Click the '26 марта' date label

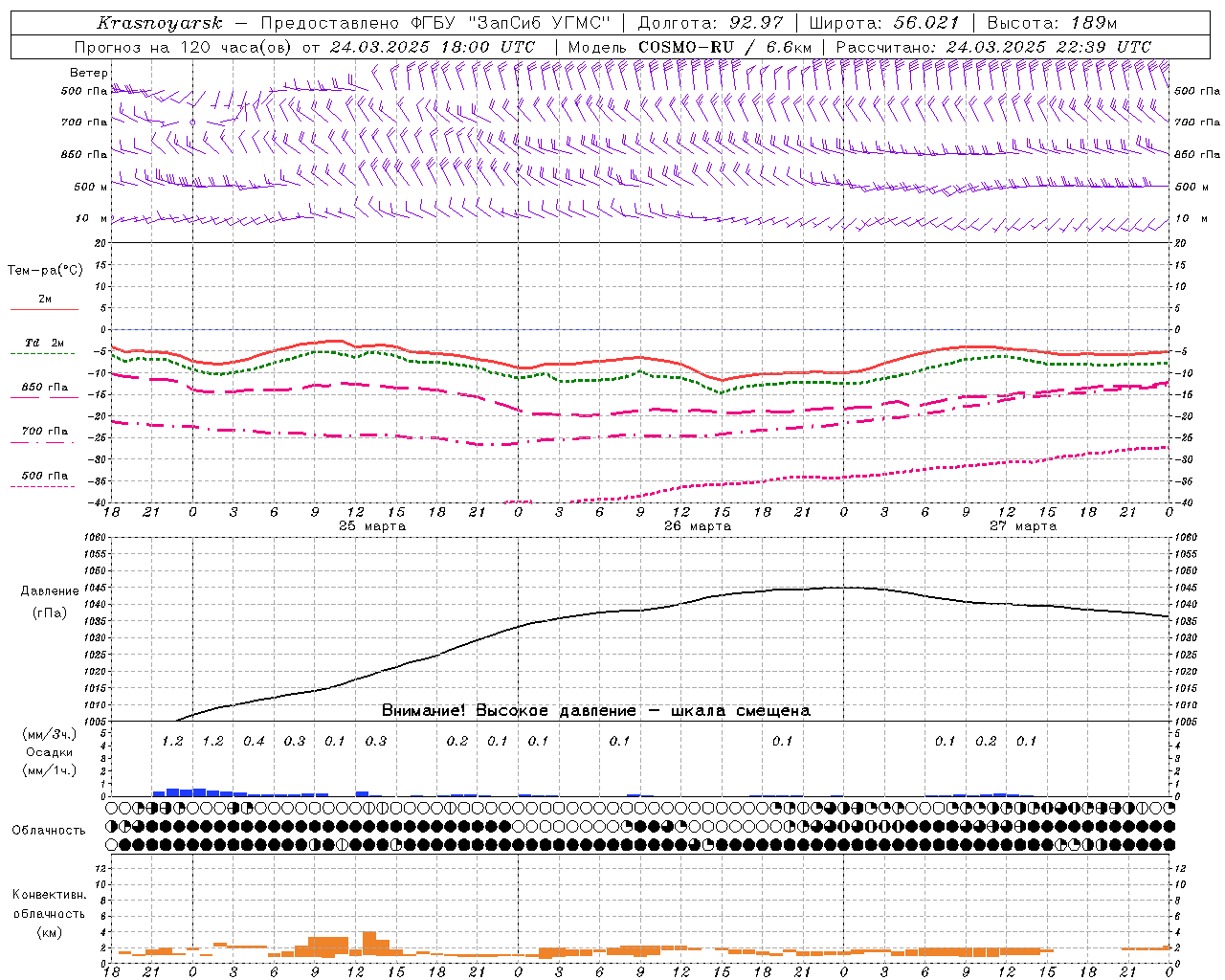pyautogui.click(x=698, y=526)
